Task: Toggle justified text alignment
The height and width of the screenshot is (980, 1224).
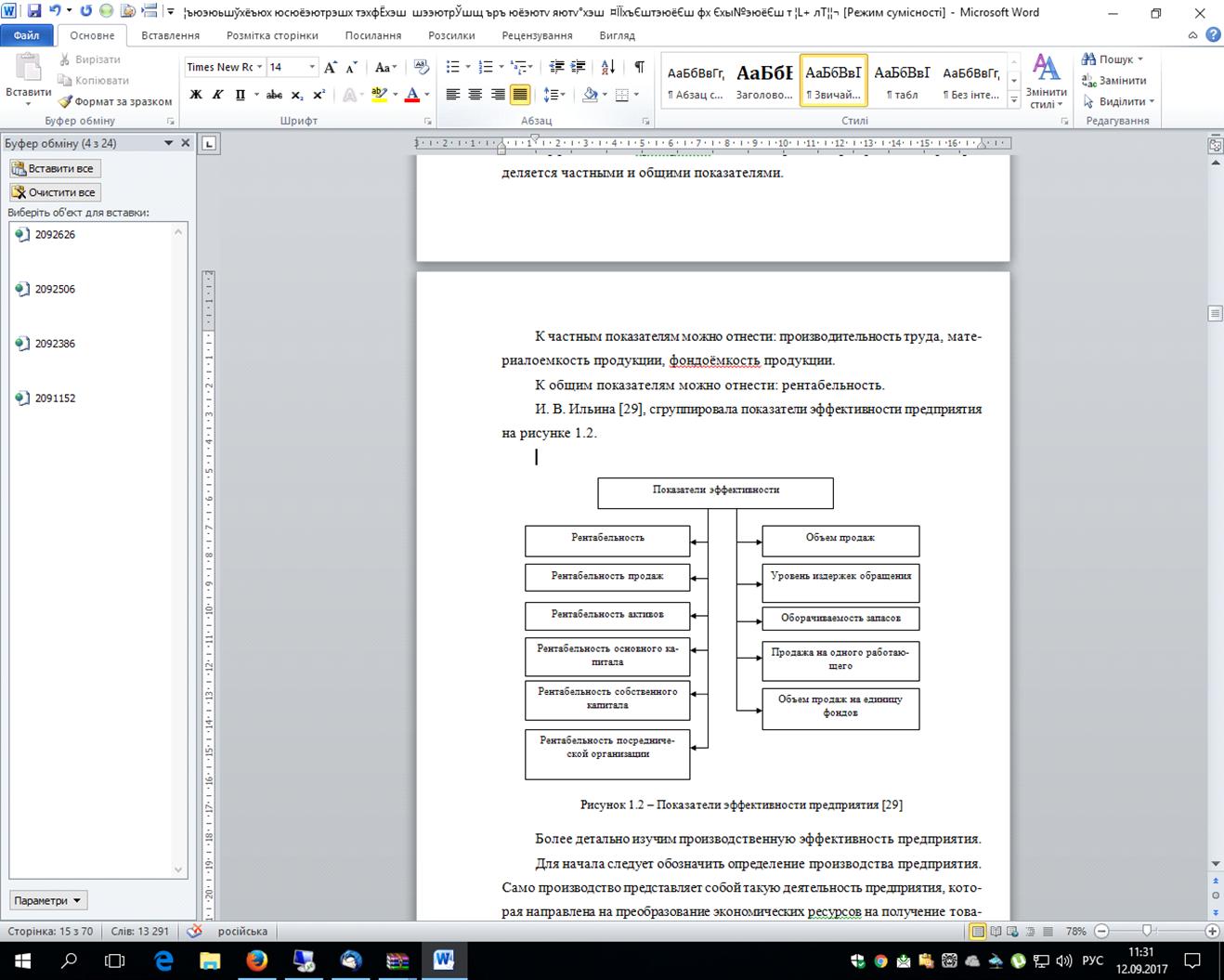Action: coord(520,95)
